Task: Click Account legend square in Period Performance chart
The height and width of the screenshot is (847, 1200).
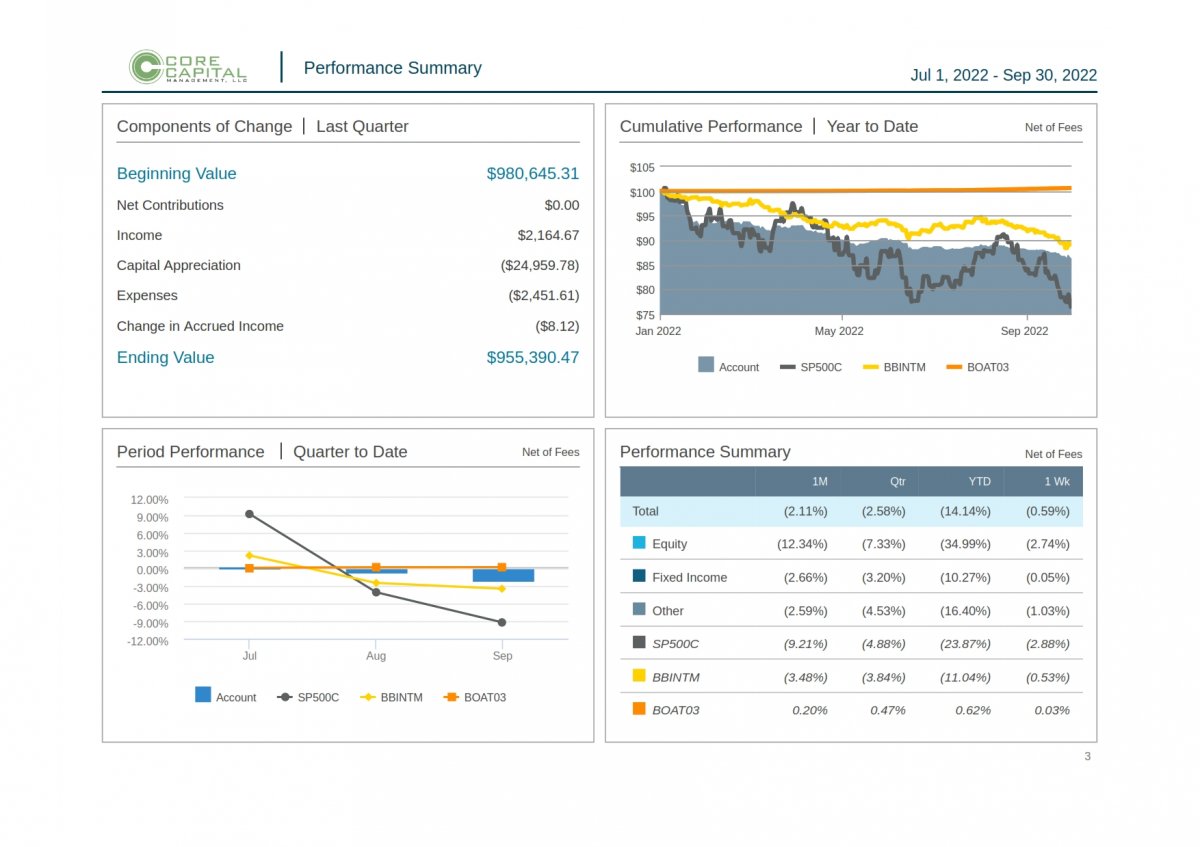Action: [x=203, y=695]
